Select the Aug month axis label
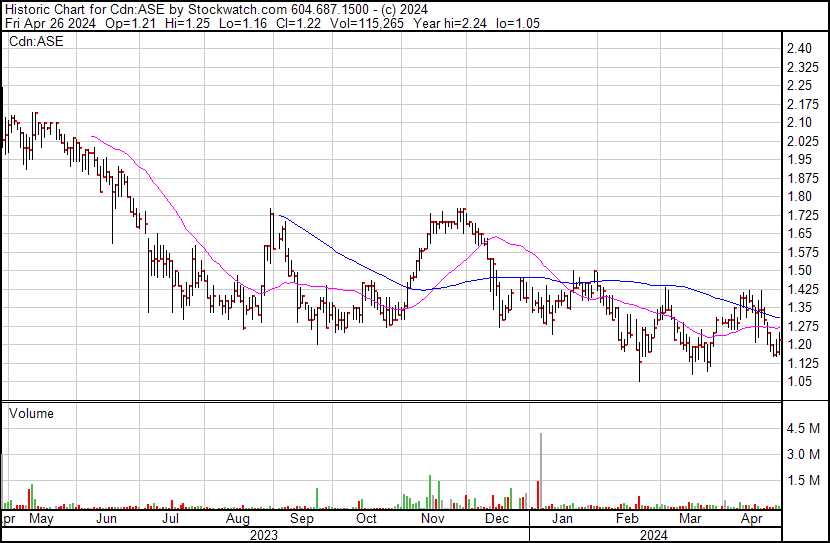 238,519
